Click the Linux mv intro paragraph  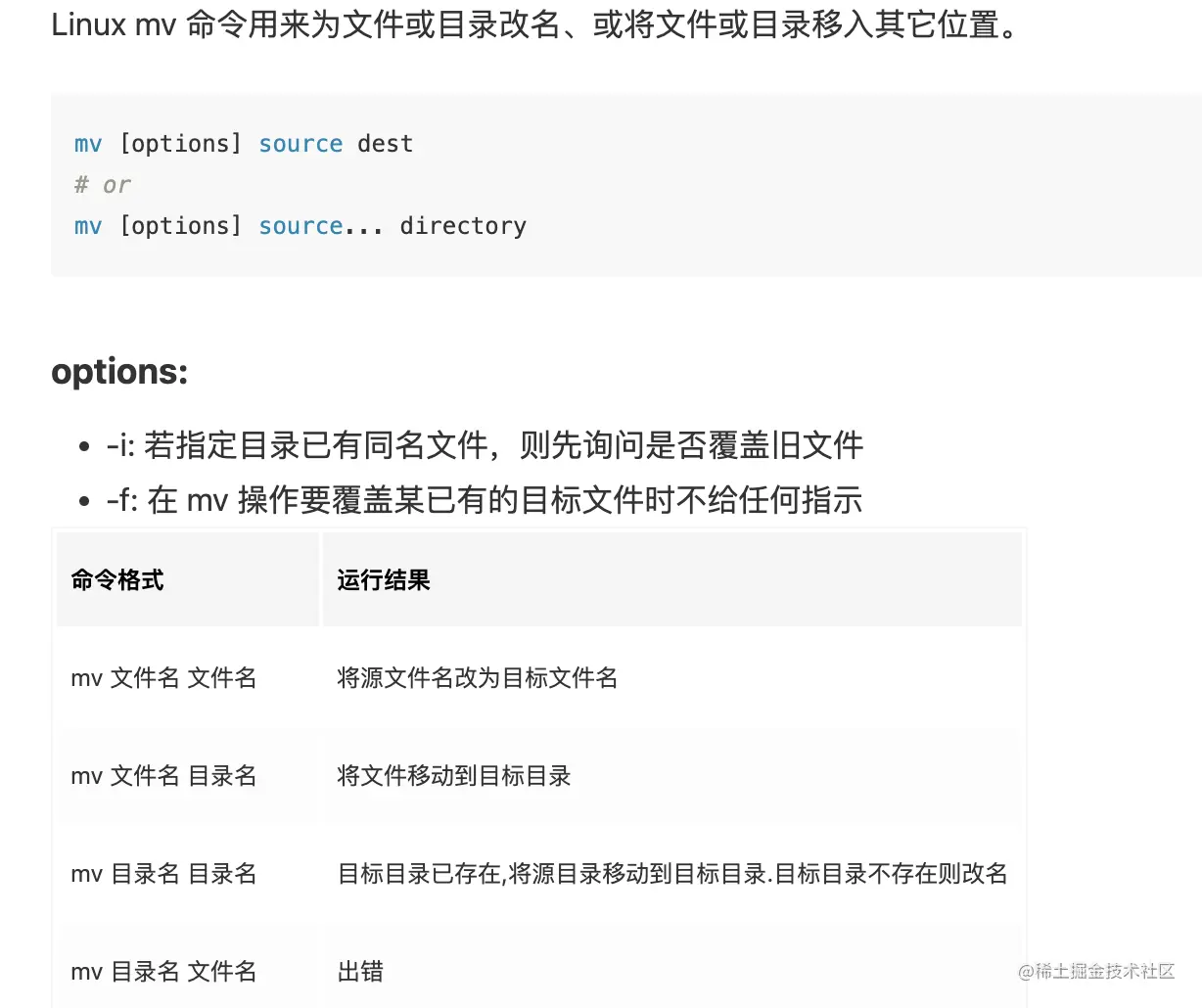[x=536, y=24]
